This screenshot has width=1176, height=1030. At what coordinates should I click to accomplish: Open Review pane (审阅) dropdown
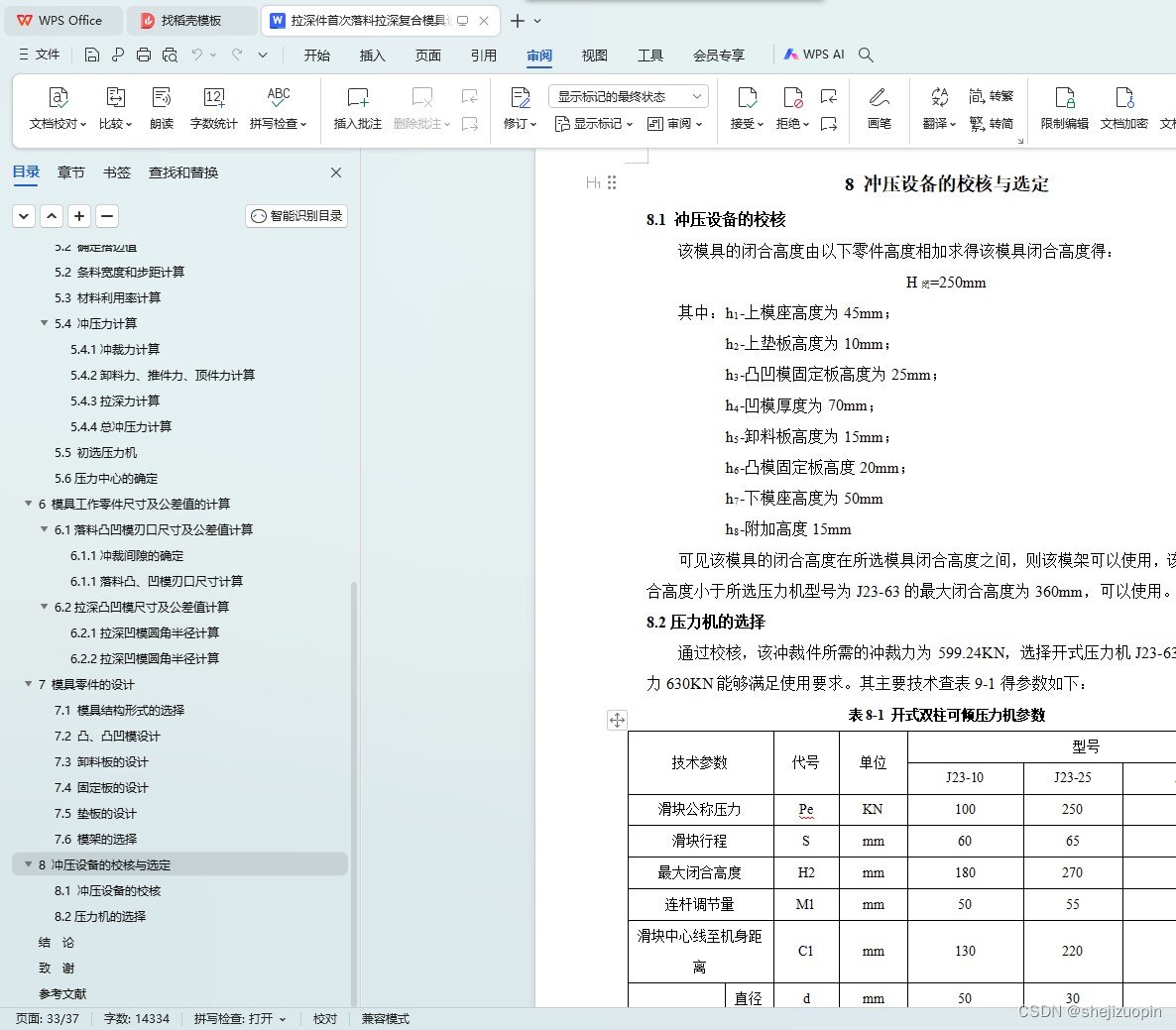point(674,124)
